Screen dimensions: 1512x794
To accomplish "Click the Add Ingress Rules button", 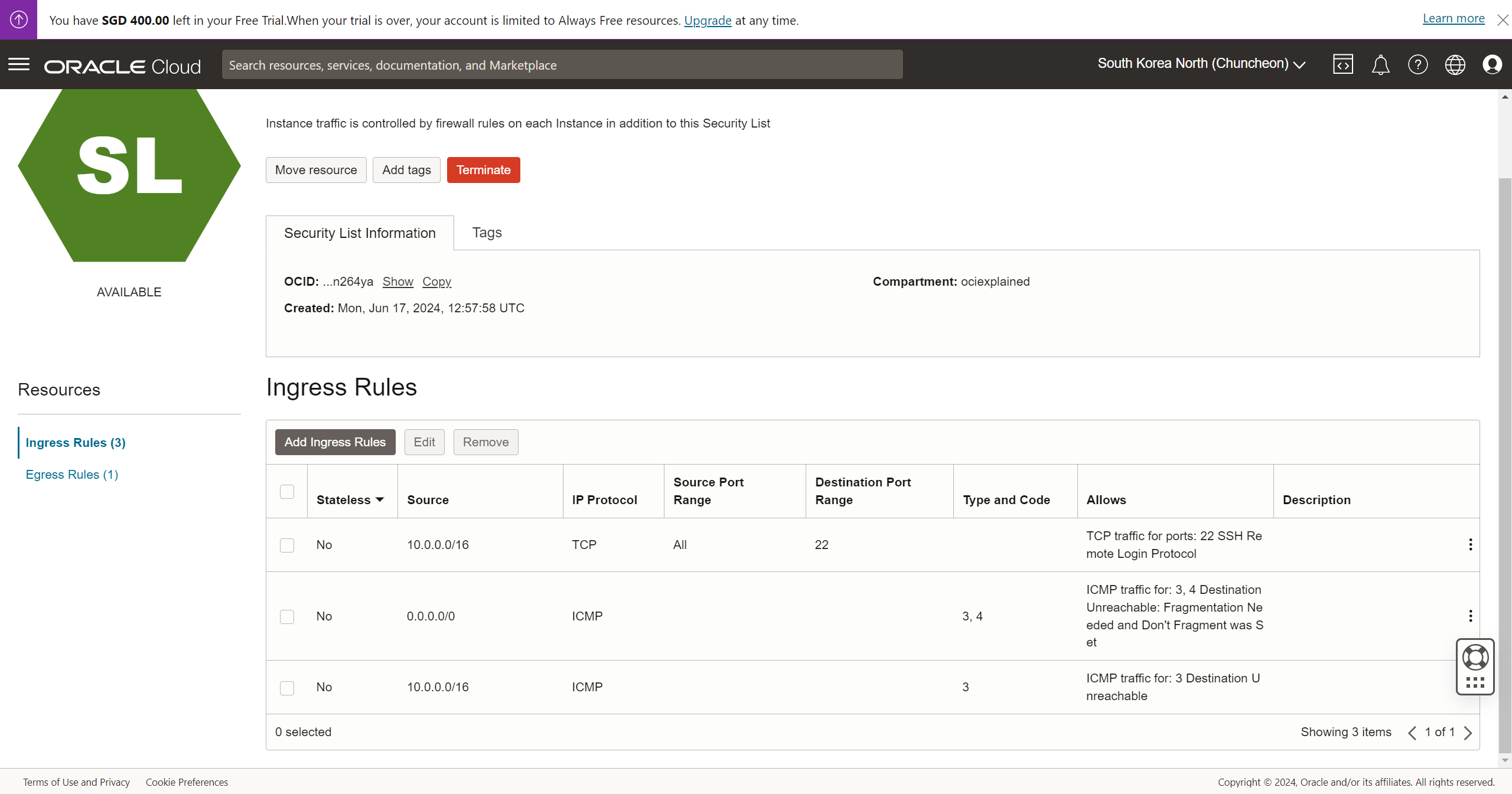I will pyautogui.click(x=335, y=442).
